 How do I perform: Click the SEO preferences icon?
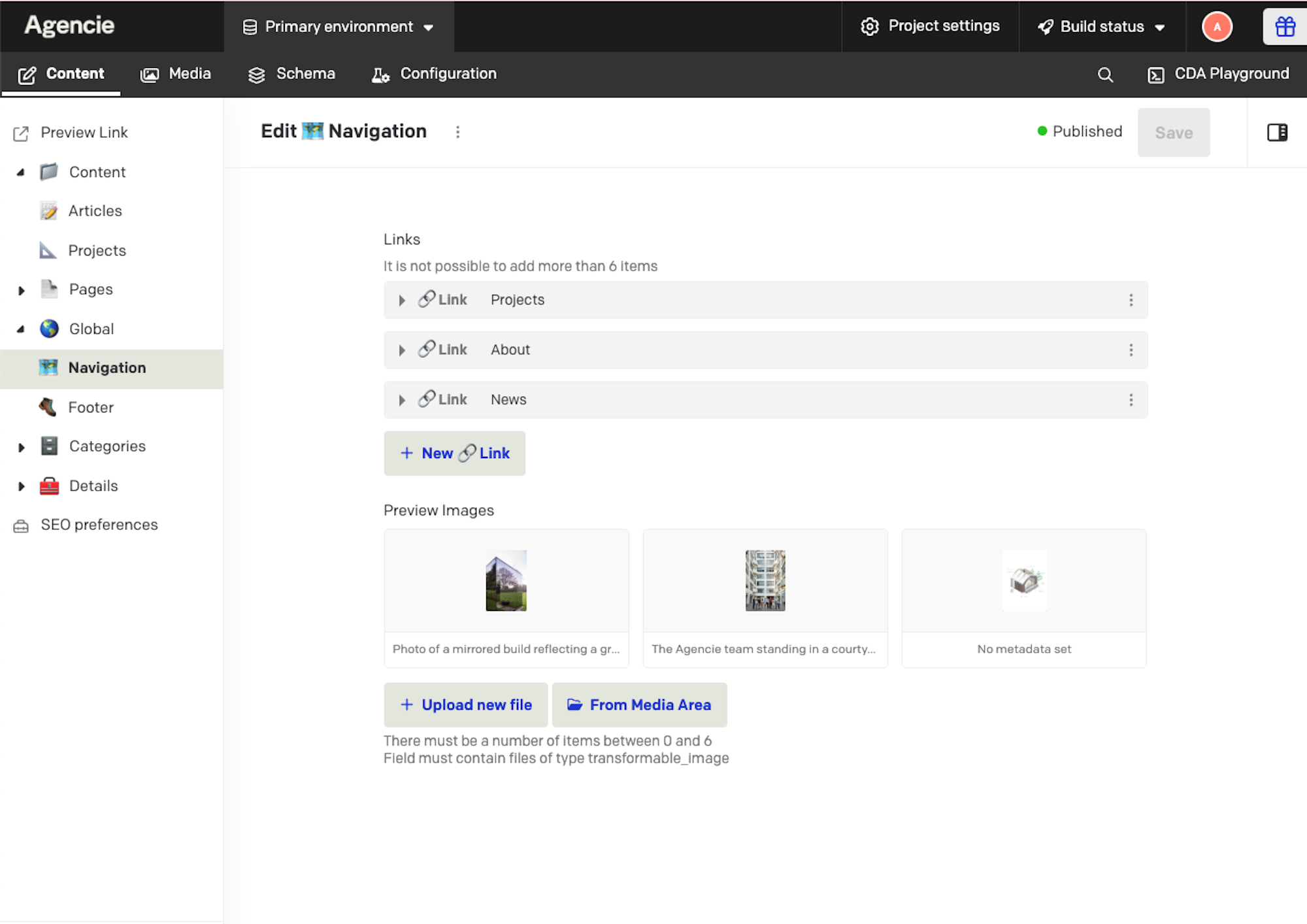pyautogui.click(x=21, y=525)
